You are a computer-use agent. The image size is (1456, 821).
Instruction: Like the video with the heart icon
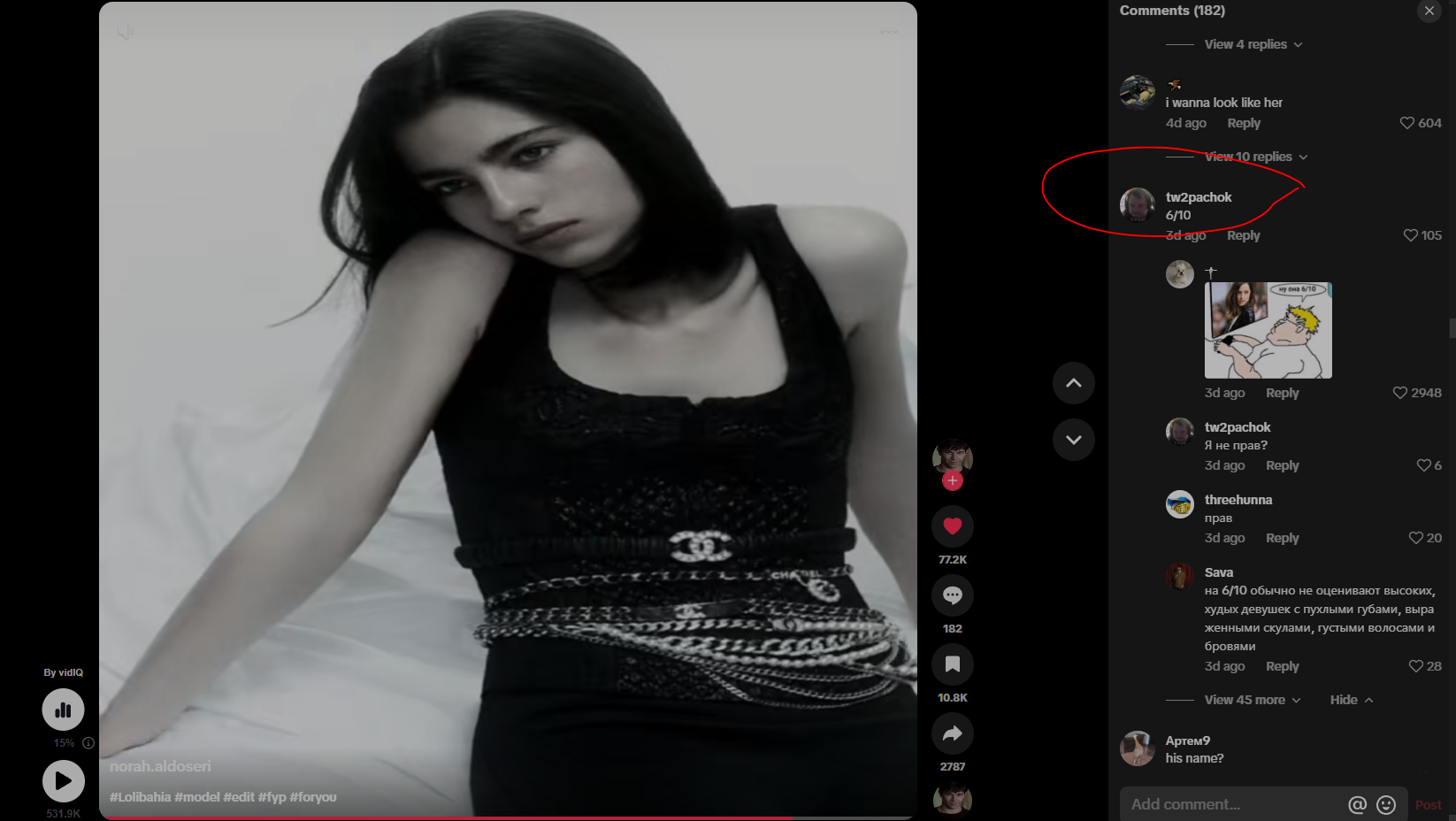click(x=952, y=526)
